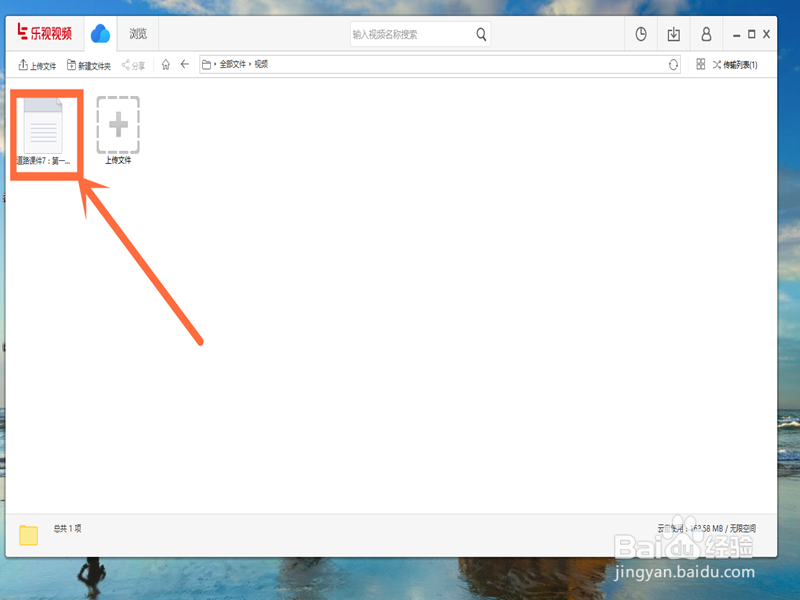Image resolution: width=800 pixels, height=600 pixels.
Task: Switch to the 浏览 tab
Action: coord(138,34)
